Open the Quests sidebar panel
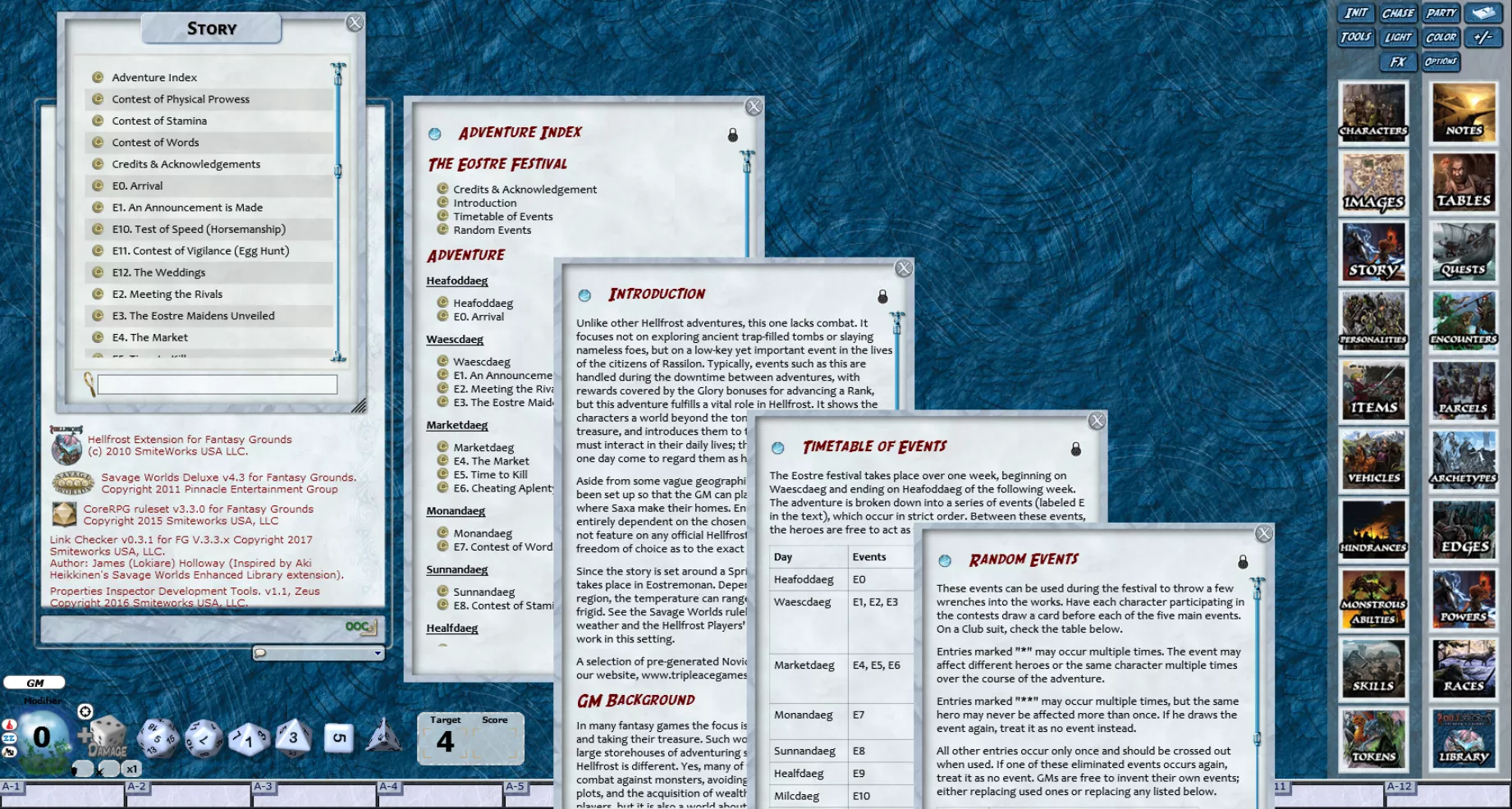Viewport: 1512px width, 809px height. pos(1464,253)
